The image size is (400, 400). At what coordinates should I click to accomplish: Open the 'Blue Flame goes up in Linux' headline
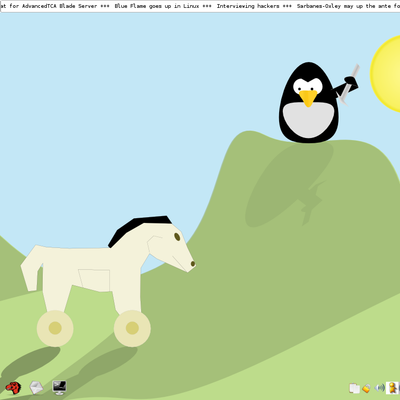coord(157,6)
